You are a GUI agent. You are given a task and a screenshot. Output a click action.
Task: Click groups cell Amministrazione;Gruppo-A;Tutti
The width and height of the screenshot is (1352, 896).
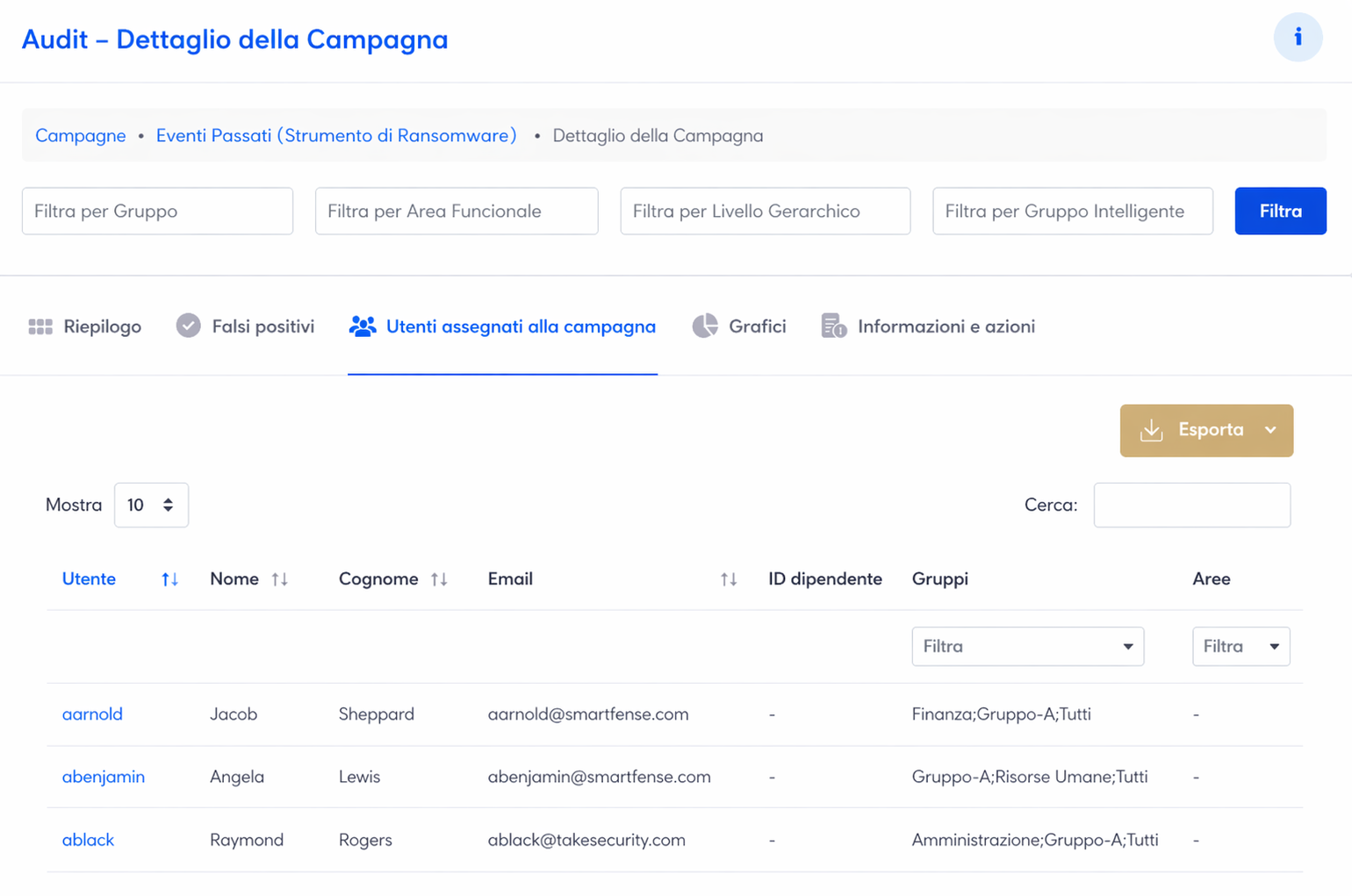point(1035,840)
